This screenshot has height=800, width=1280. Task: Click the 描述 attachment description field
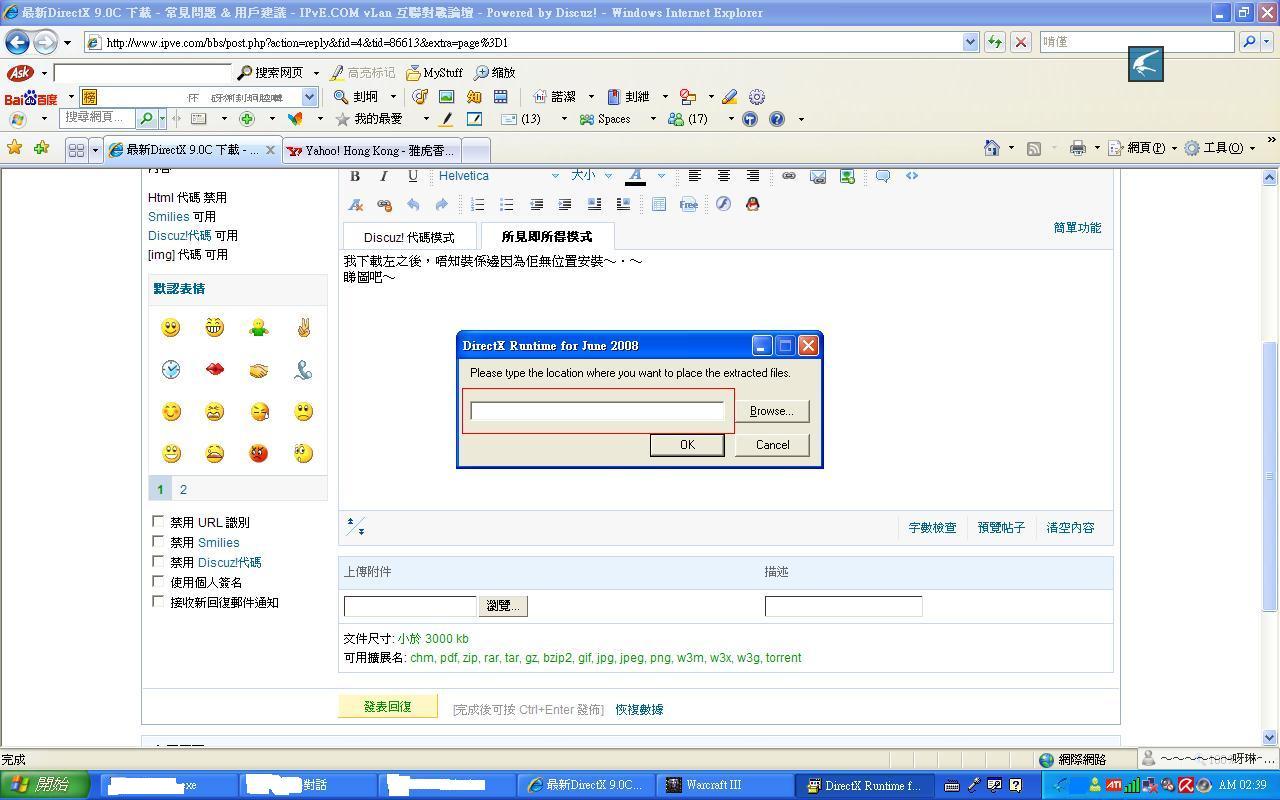(x=843, y=606)
